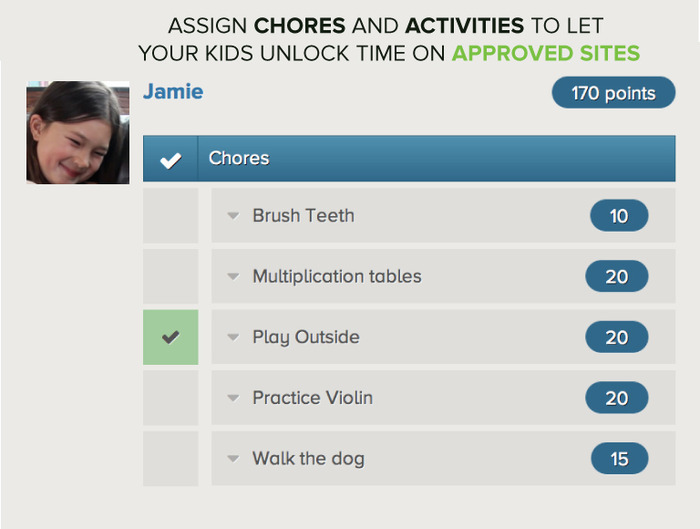Click the 15 points badge for Walk the dog
The width and height of the screenshot is (700, 529).
618,459
